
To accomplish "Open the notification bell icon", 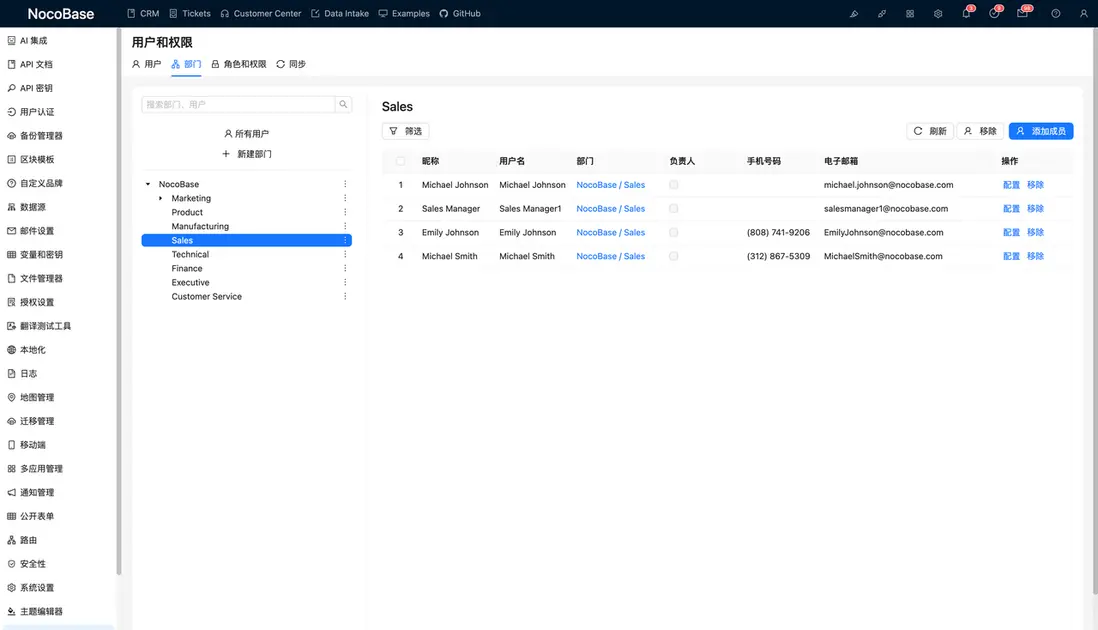I will [966, 13].
